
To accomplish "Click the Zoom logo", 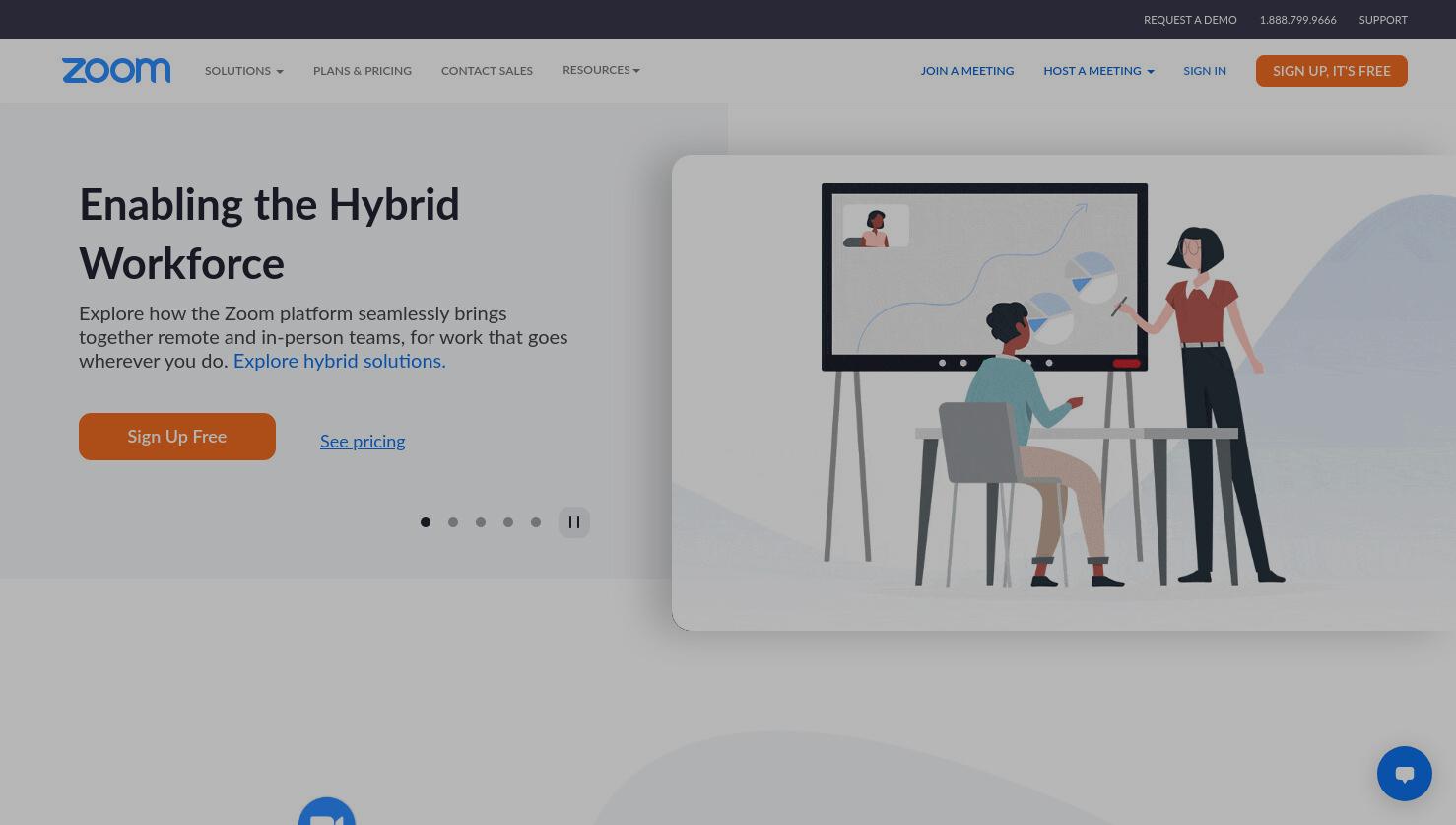I will 116,70.
